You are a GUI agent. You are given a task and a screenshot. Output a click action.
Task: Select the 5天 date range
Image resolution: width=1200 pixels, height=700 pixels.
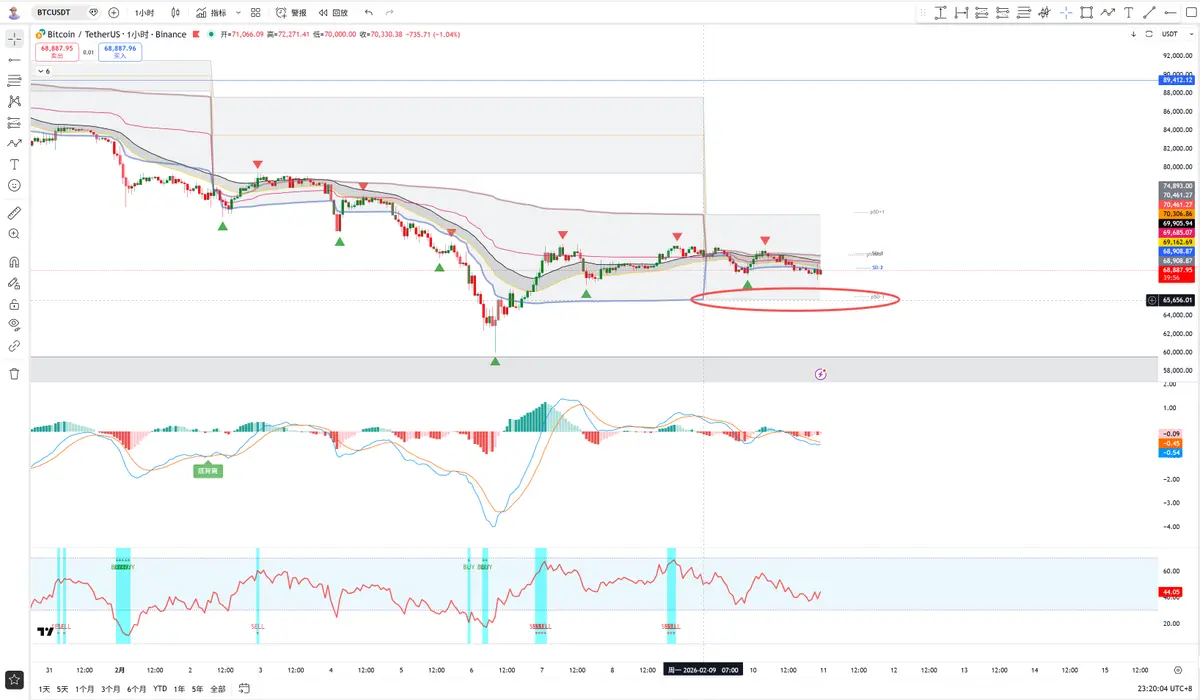pyautogui.click(x=63, y=689)
